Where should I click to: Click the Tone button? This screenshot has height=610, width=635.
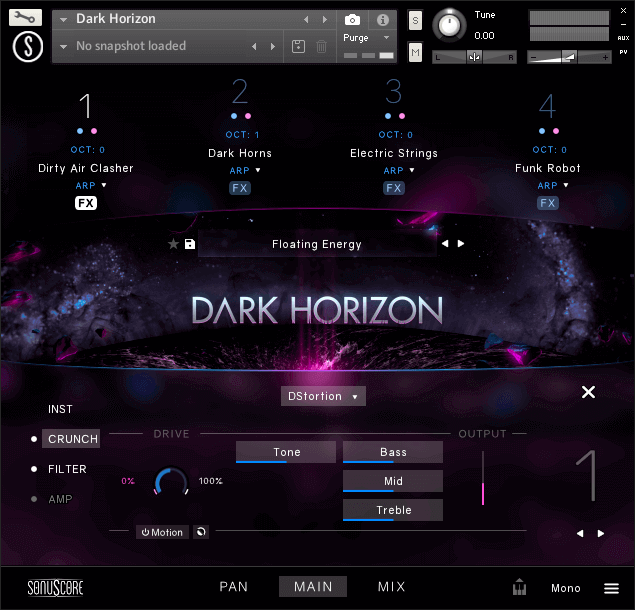[x=286, y=452]
